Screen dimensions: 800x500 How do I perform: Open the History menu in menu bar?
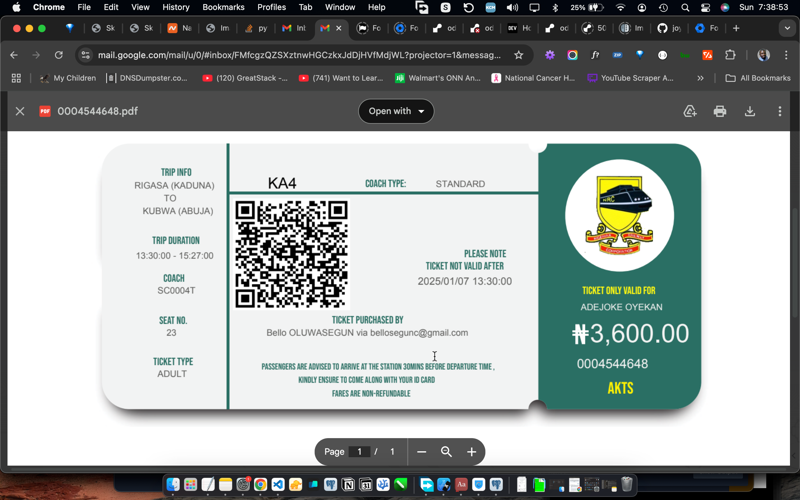(176, 7)
